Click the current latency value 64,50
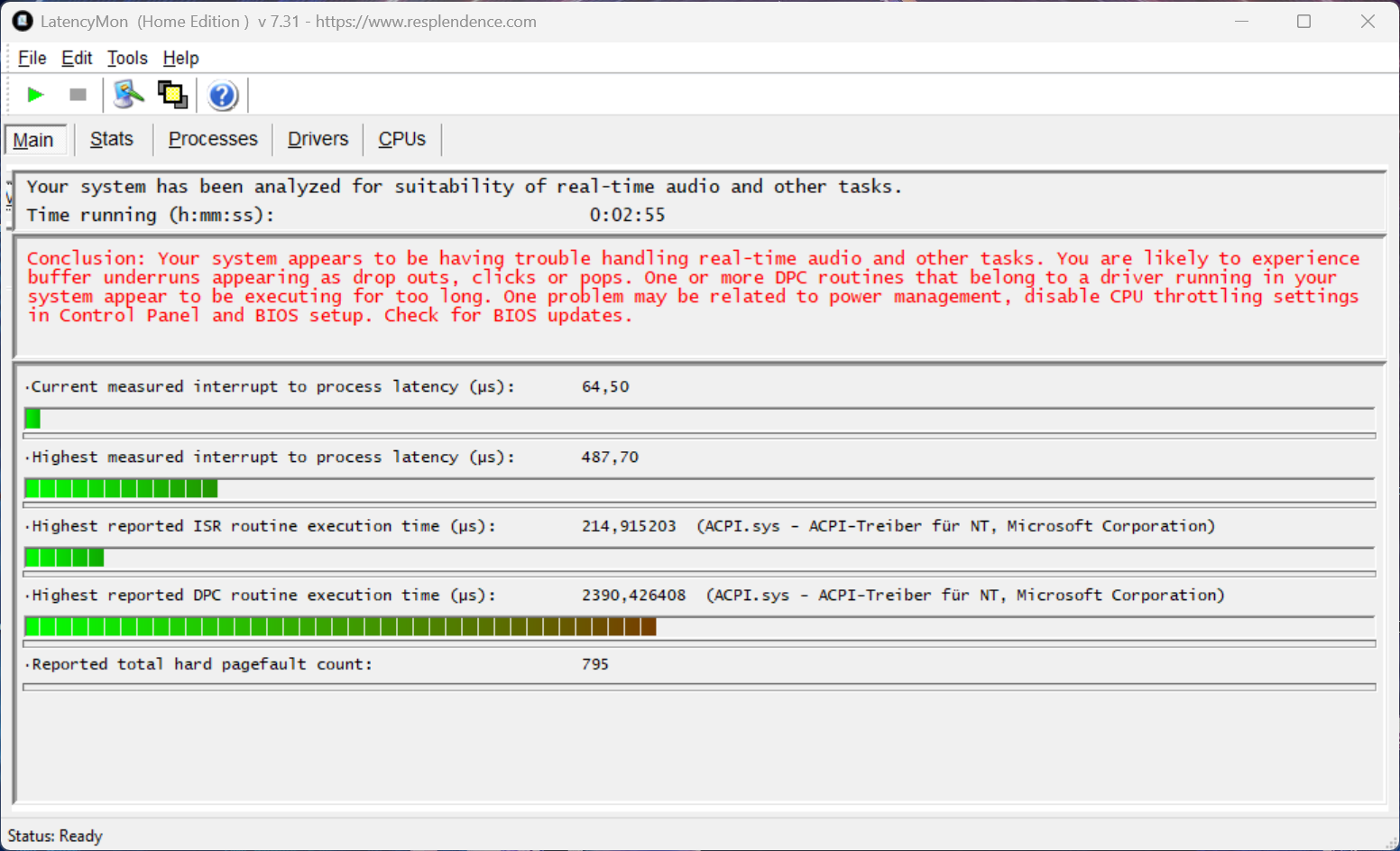The image size is (1400, 851). tap(605, 386)
